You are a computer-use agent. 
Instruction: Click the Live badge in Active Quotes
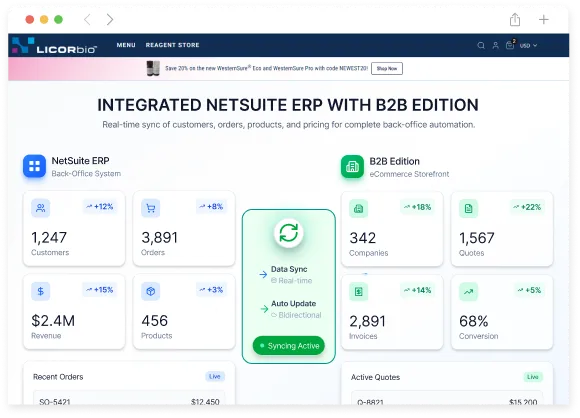point(533,377)
